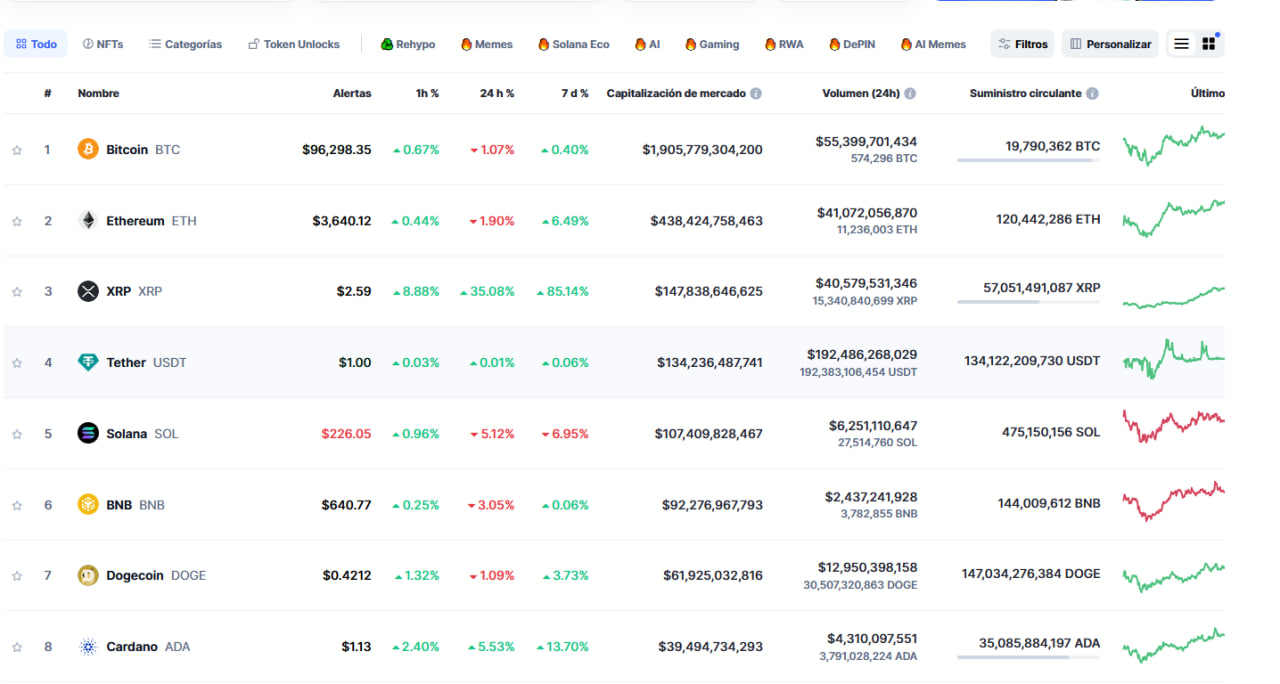The height and width of the screenshot is (684, 1280).
Task: Filter by Gaming category
Action: 712,44
